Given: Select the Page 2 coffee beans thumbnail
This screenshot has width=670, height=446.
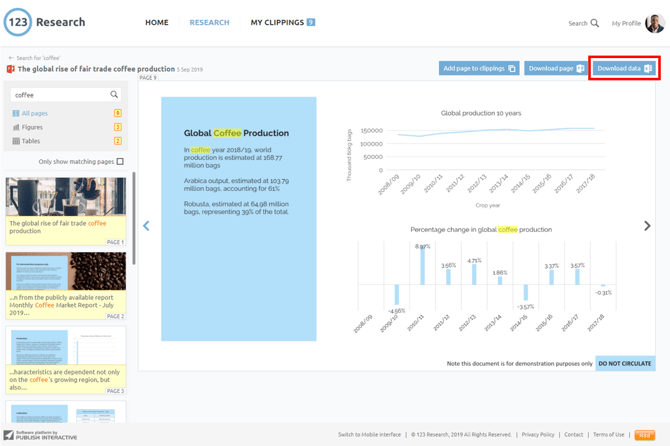Looking at the screenshot, I should 66,285.
